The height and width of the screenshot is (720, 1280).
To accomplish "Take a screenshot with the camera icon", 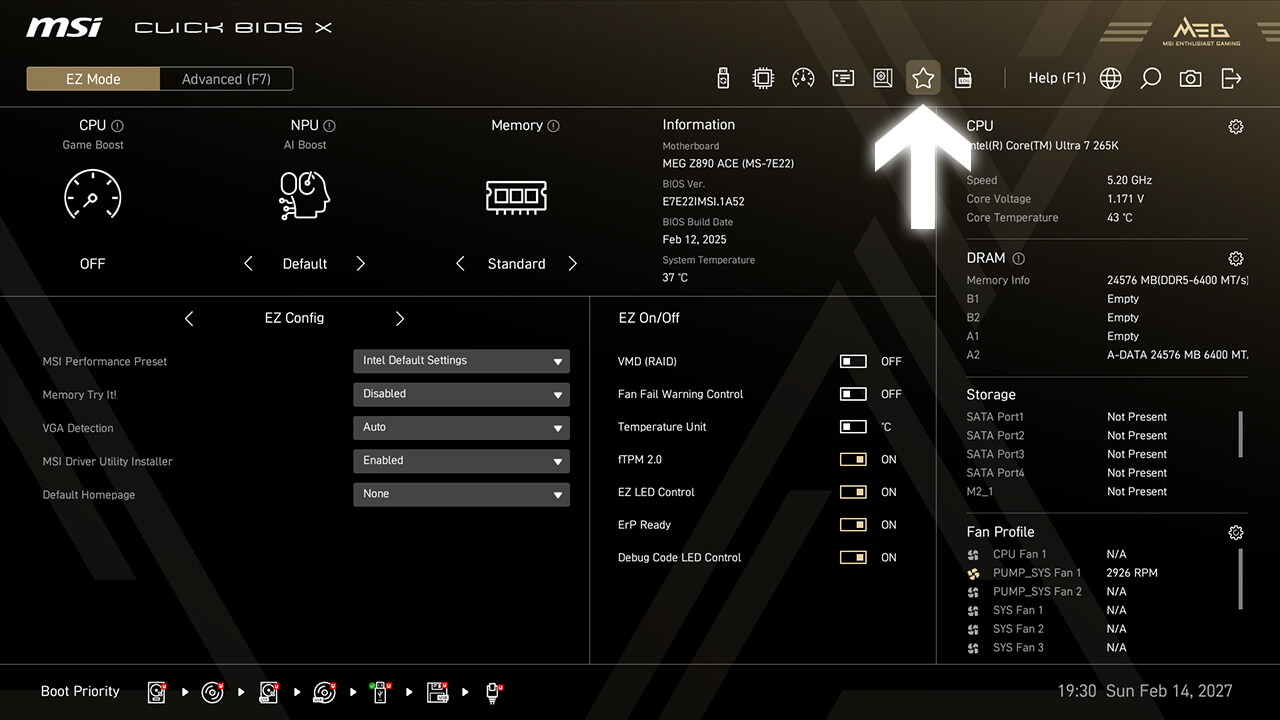I will point(1190,78).
